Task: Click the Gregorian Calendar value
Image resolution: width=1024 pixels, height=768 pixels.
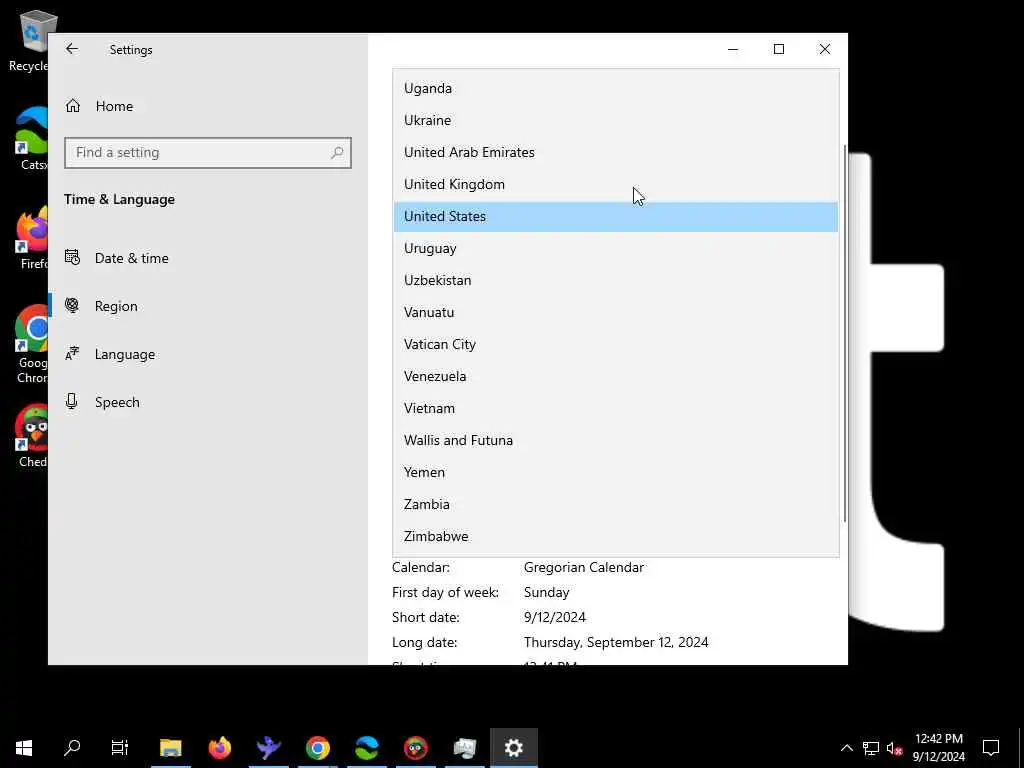Action: tap(583, 568)
